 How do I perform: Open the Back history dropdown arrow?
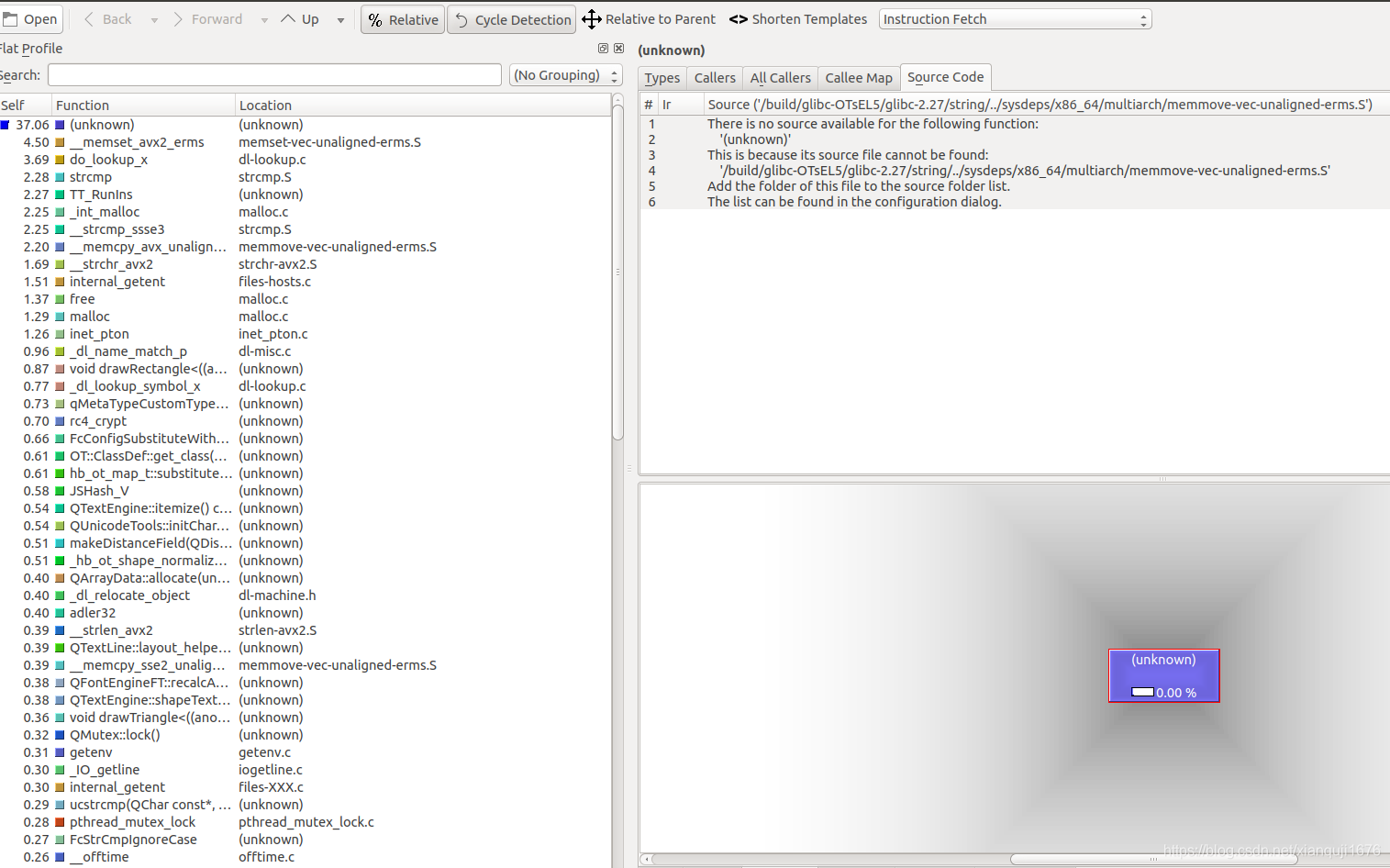154,20
